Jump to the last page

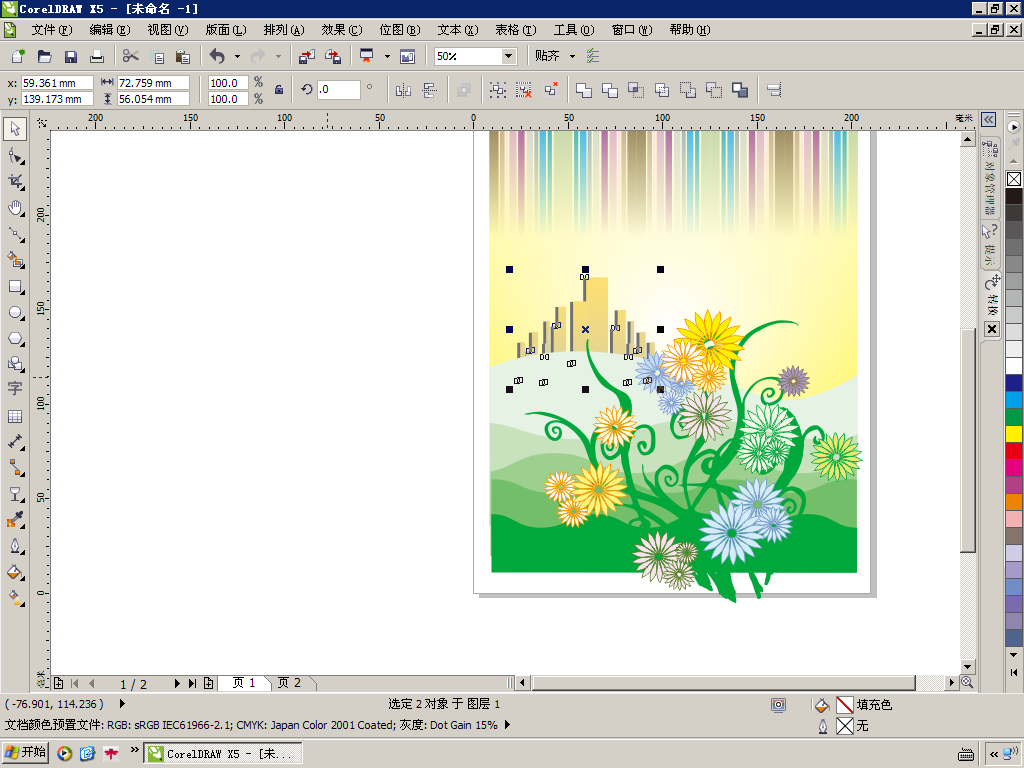(192, 684)
